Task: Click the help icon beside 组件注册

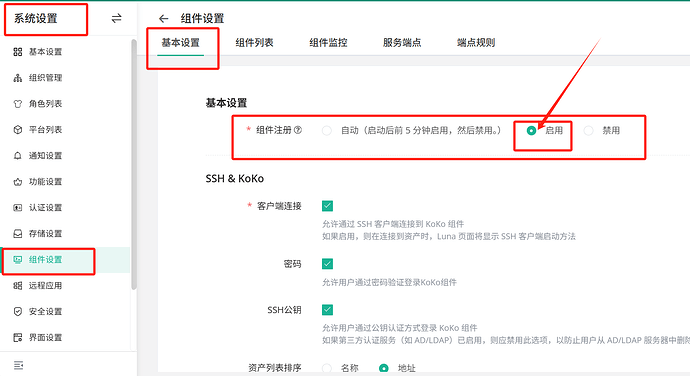Action: [298, 130]
